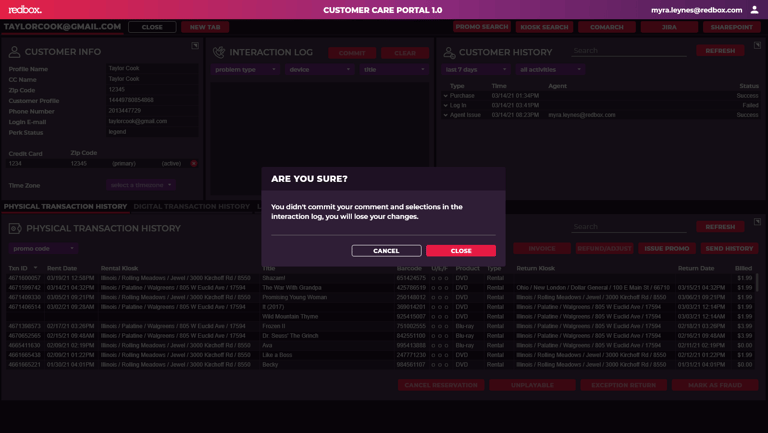Open Promo Search
This screenshot has width=768, height=433.
coord(482,27)
